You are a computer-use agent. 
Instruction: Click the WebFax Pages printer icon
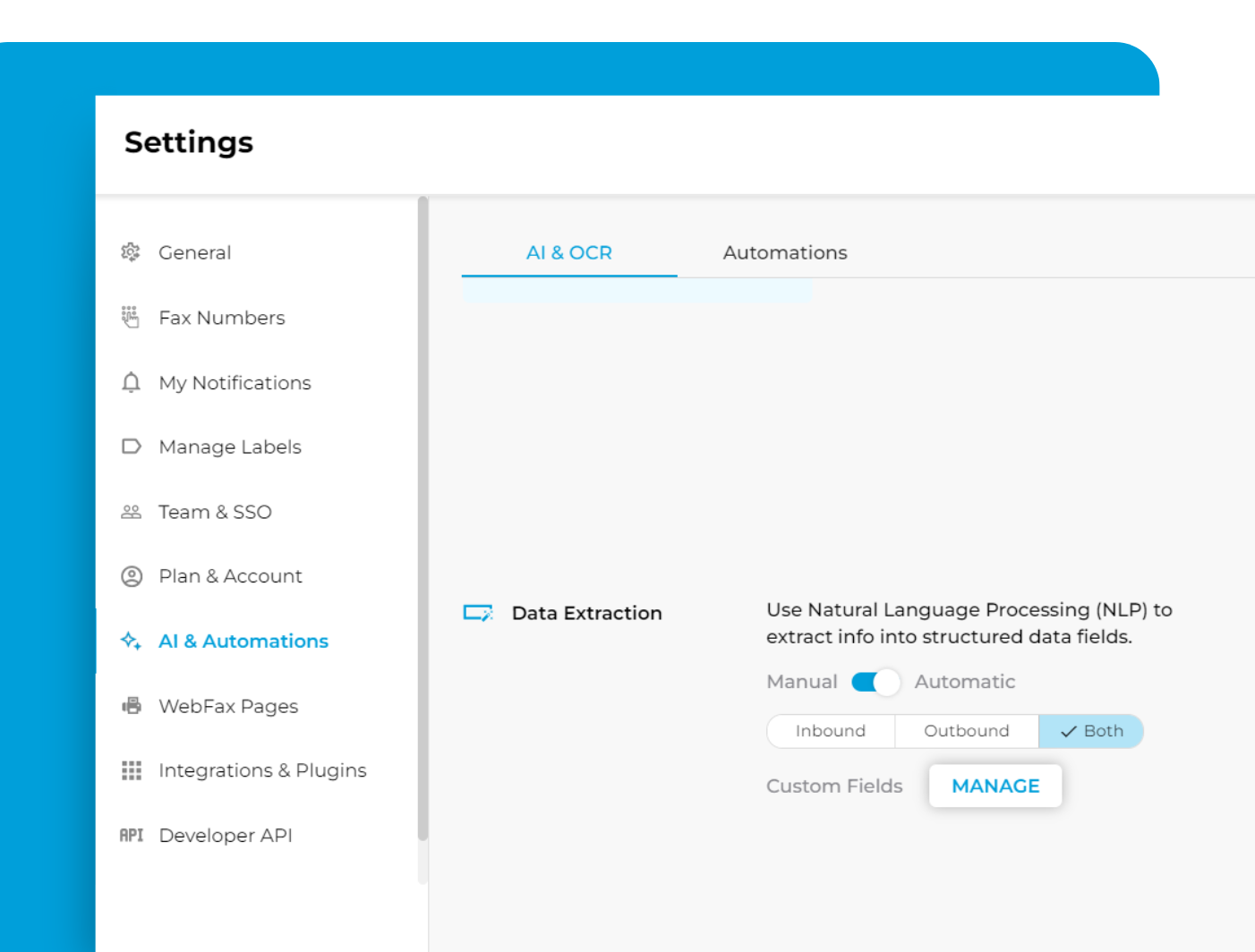131,706
